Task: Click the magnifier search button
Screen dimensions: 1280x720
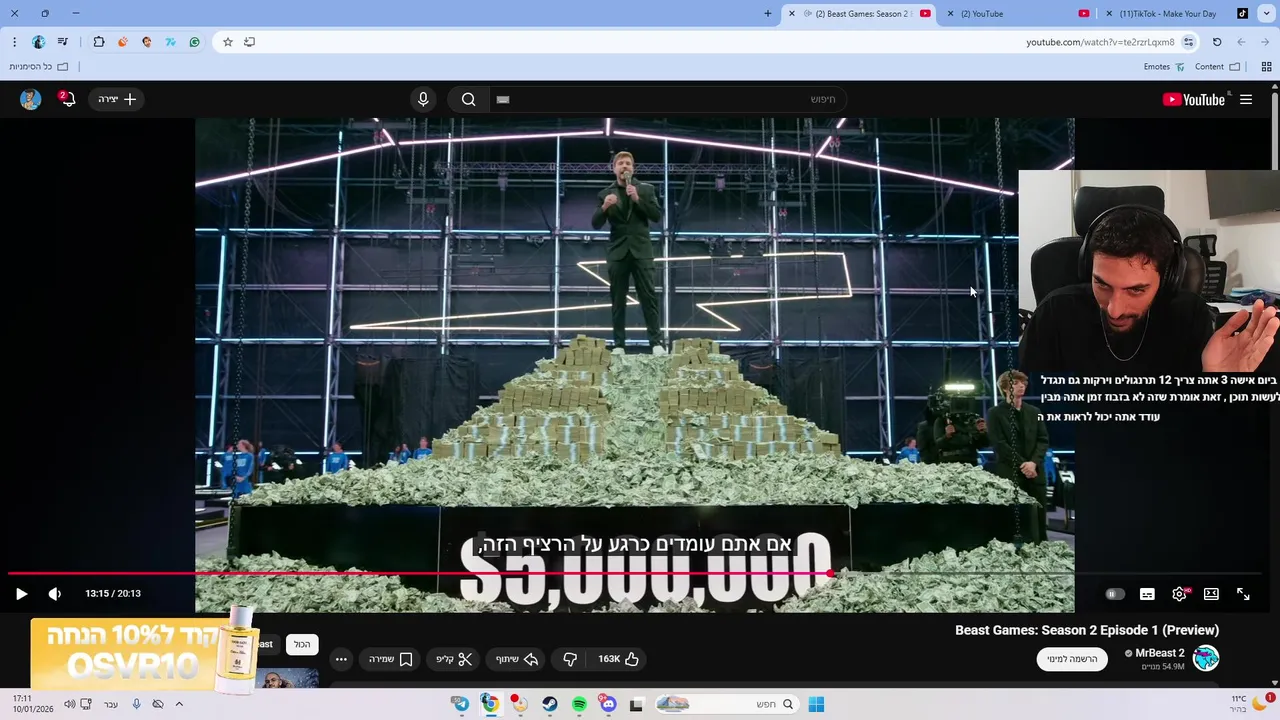Action: (468, 99)
